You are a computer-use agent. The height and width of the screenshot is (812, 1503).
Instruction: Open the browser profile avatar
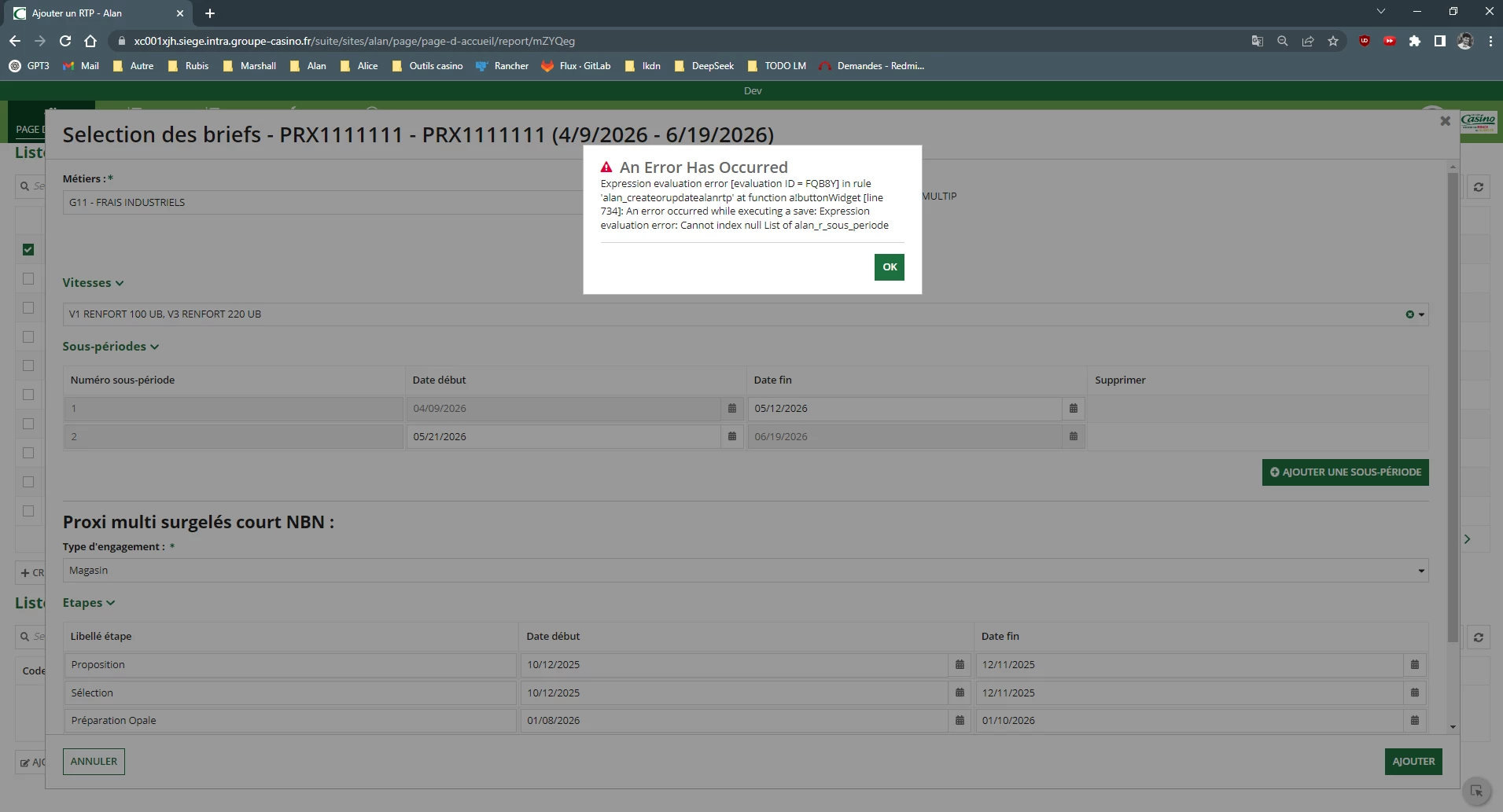point(1465,41)
